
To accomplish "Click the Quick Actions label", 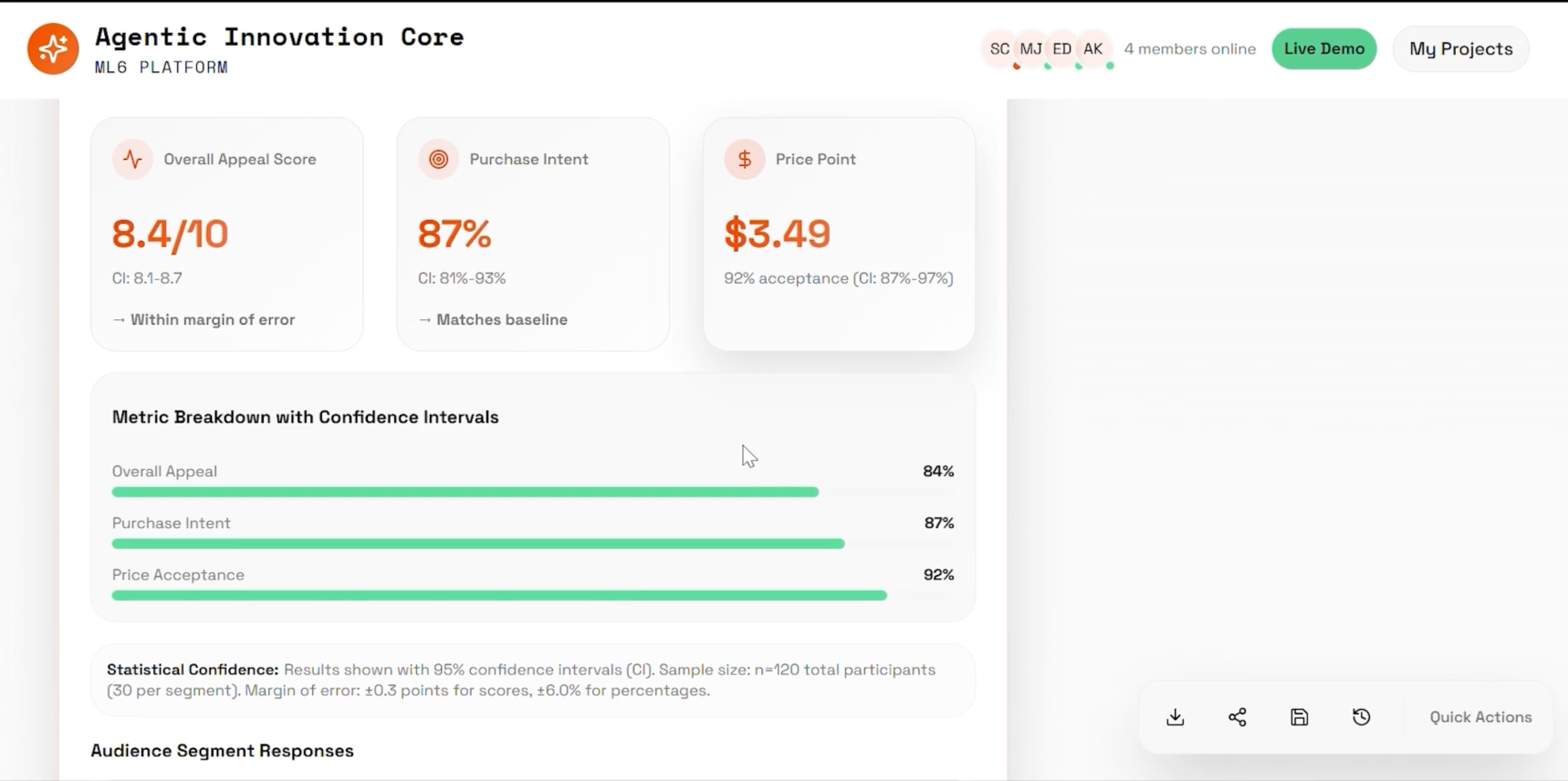I will (1480, 717).
